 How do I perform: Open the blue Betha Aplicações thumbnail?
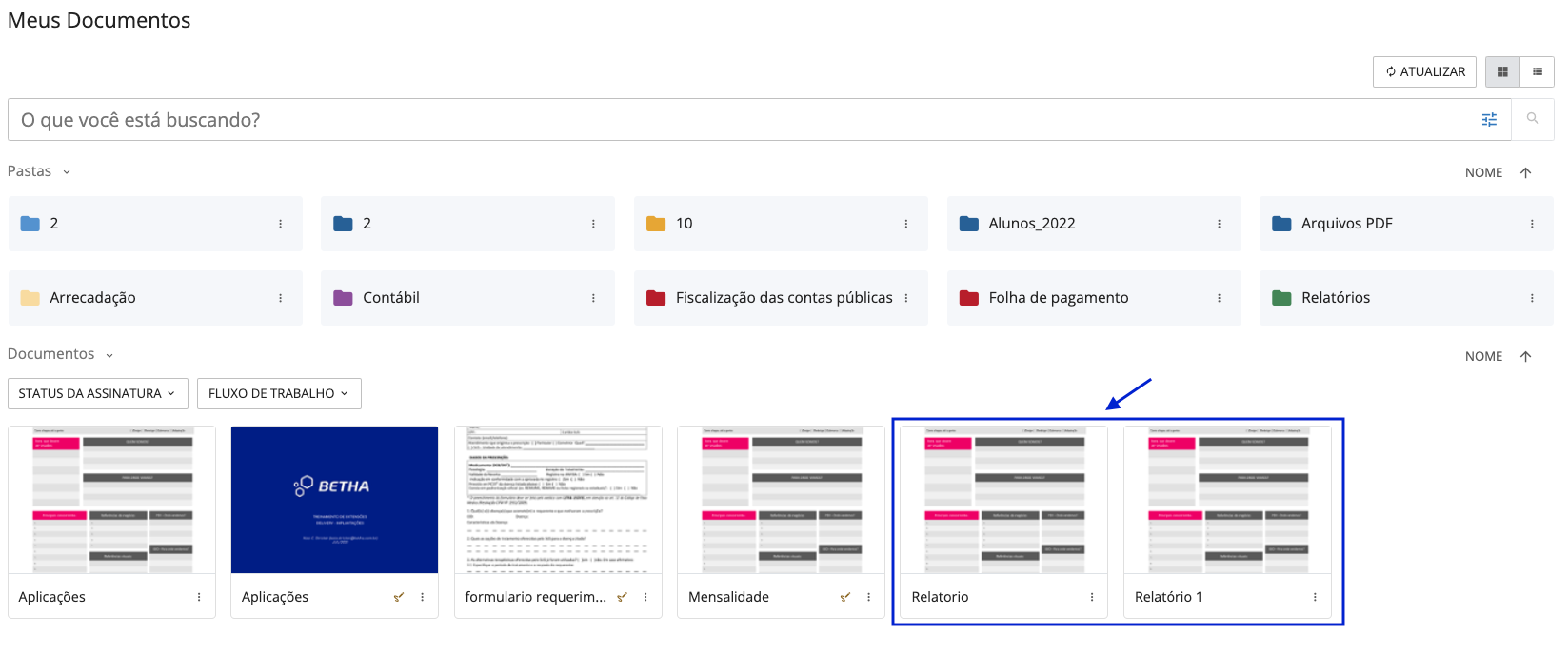pos(334,500)
